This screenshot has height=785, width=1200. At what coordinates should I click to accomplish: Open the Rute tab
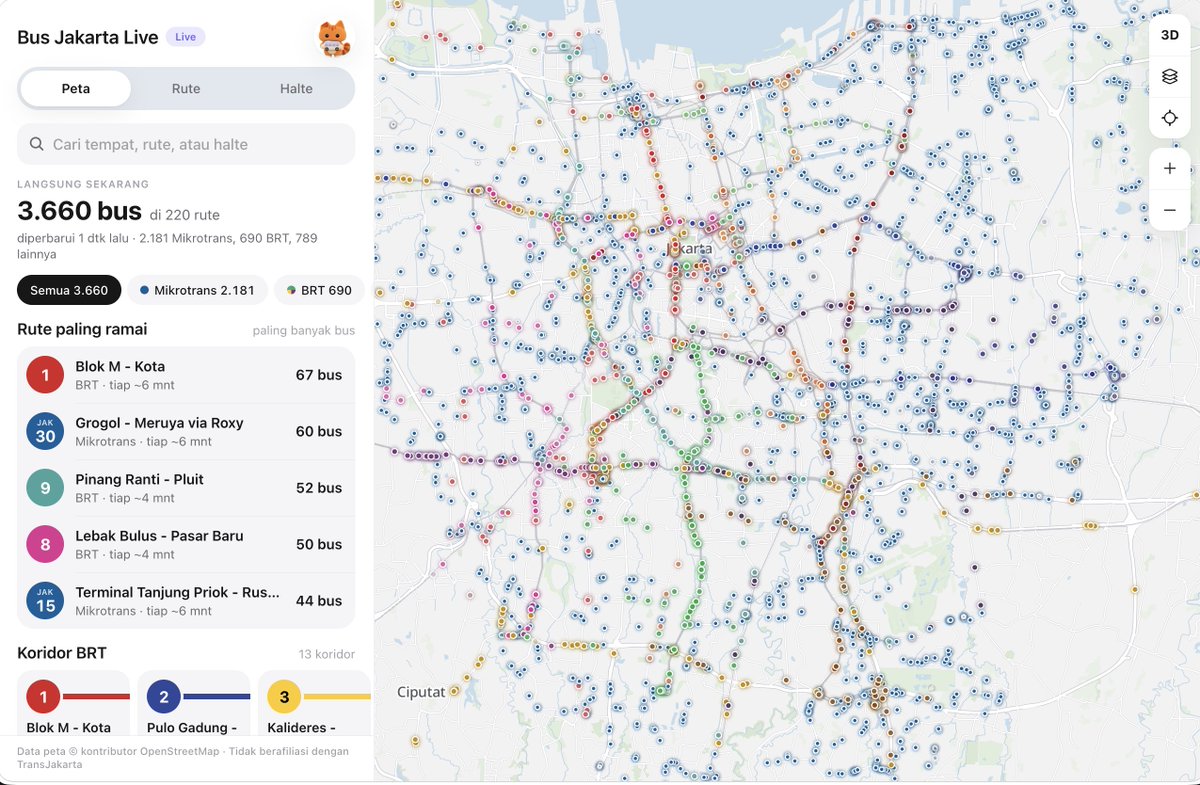[x=186, y=89]
